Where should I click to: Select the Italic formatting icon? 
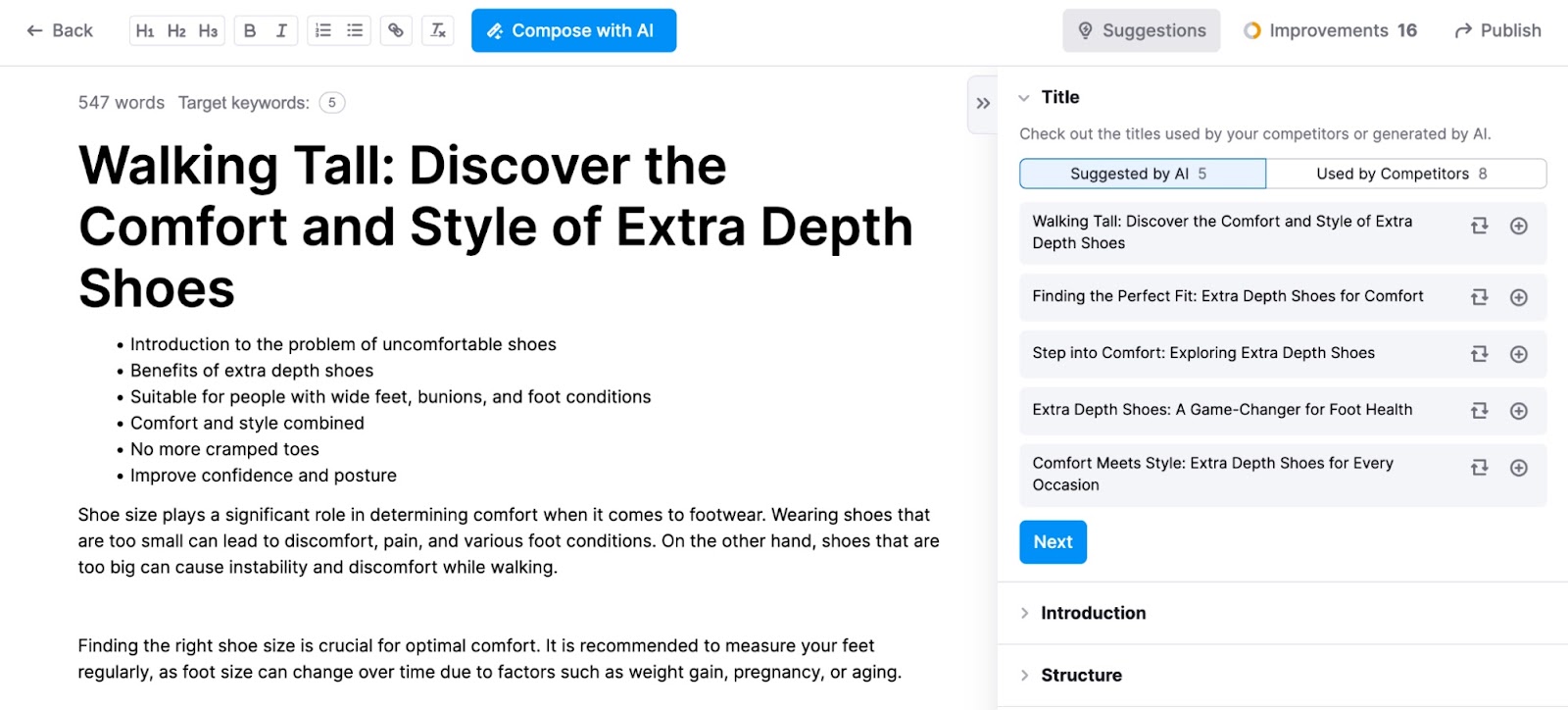coord(280,30)
